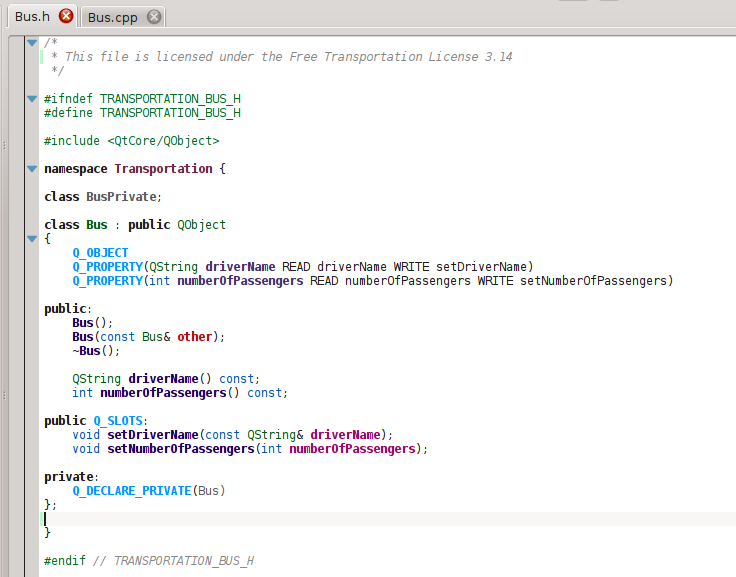Click int numberOfPassengers() const getter
The width and height of the screenshot is (736, 577).
point(180,393)
